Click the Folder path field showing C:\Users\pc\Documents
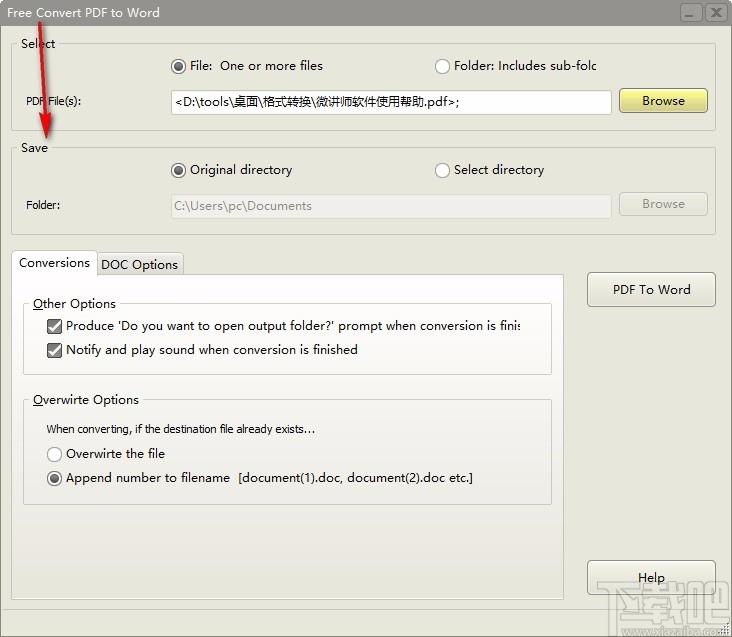 (391, 206)
